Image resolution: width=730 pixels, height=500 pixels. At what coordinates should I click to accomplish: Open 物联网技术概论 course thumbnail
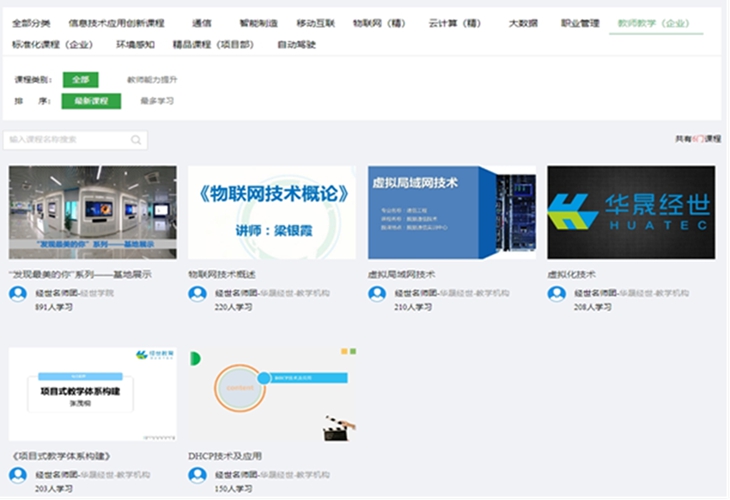coord(272,212)
